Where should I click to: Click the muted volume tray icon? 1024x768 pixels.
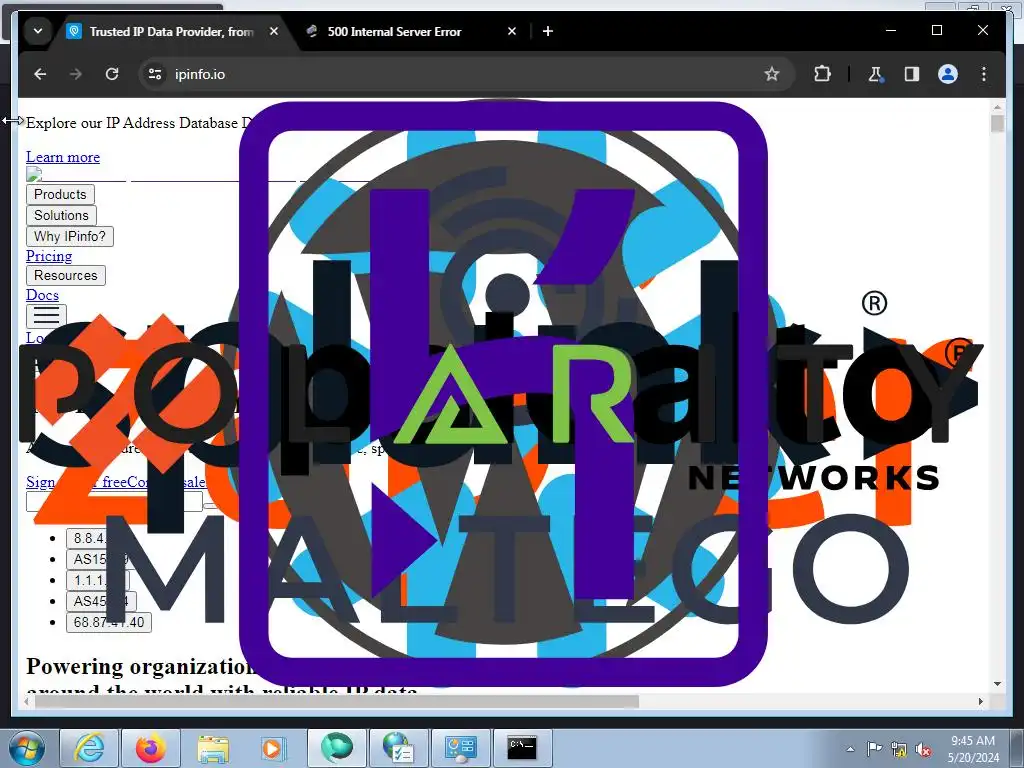coord(923,749)
